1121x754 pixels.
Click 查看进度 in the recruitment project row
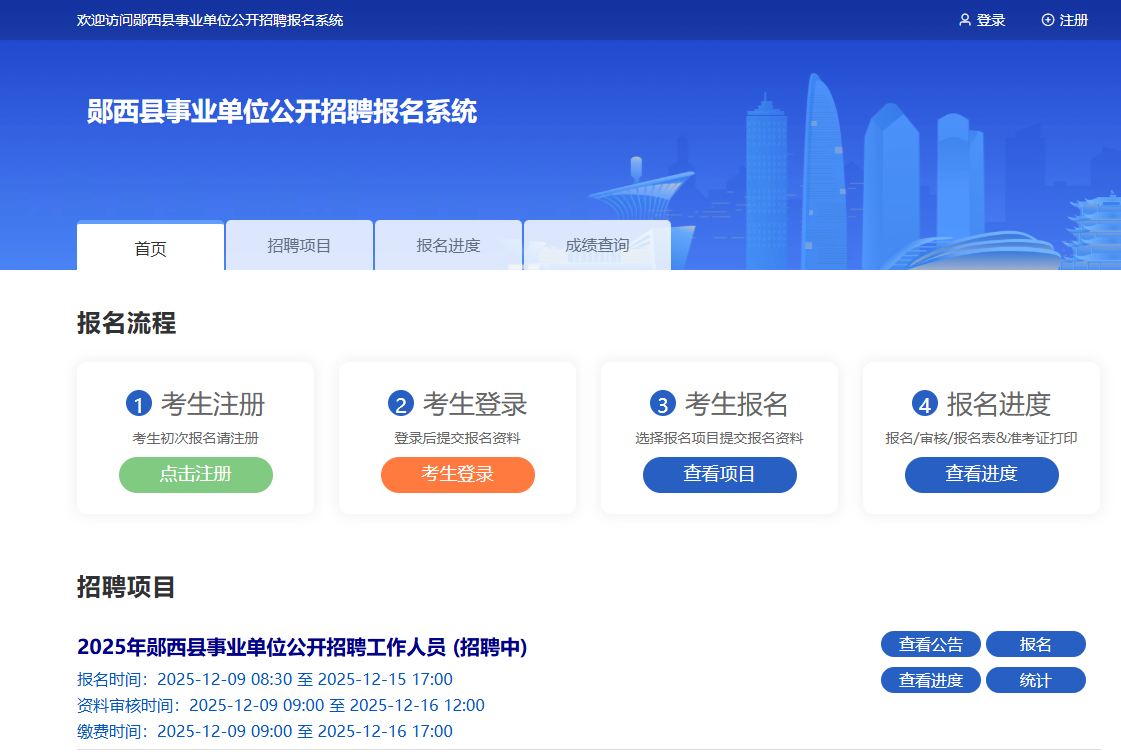click(930, 680)
